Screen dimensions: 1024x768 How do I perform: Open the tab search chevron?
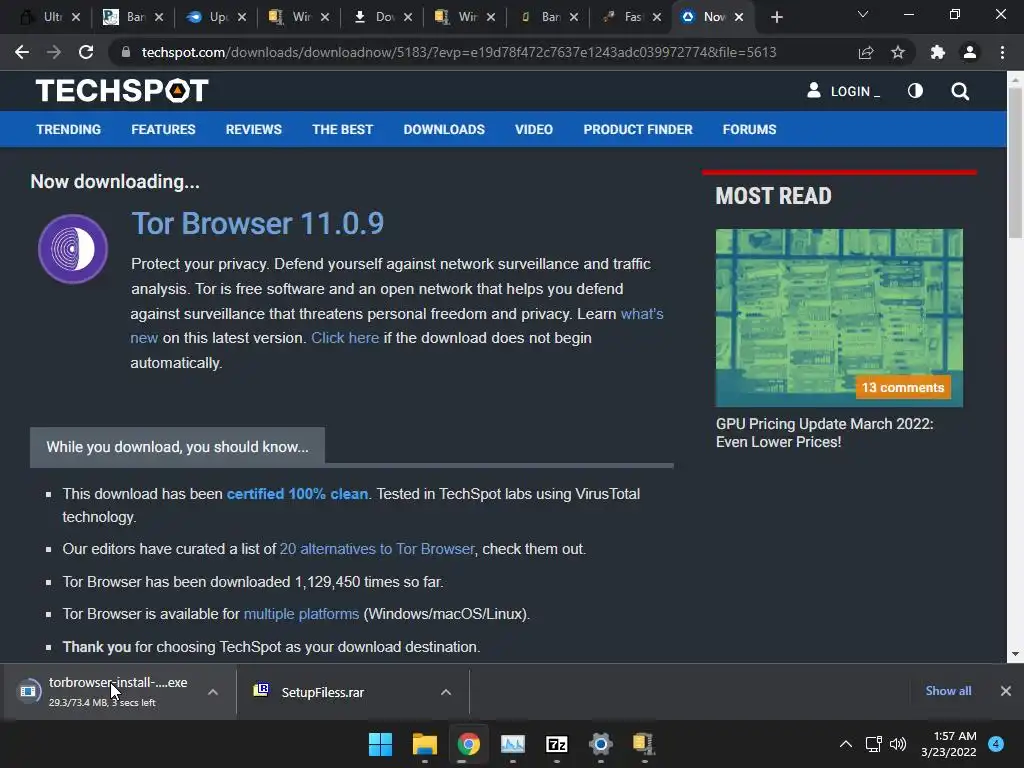click(863, 14)
